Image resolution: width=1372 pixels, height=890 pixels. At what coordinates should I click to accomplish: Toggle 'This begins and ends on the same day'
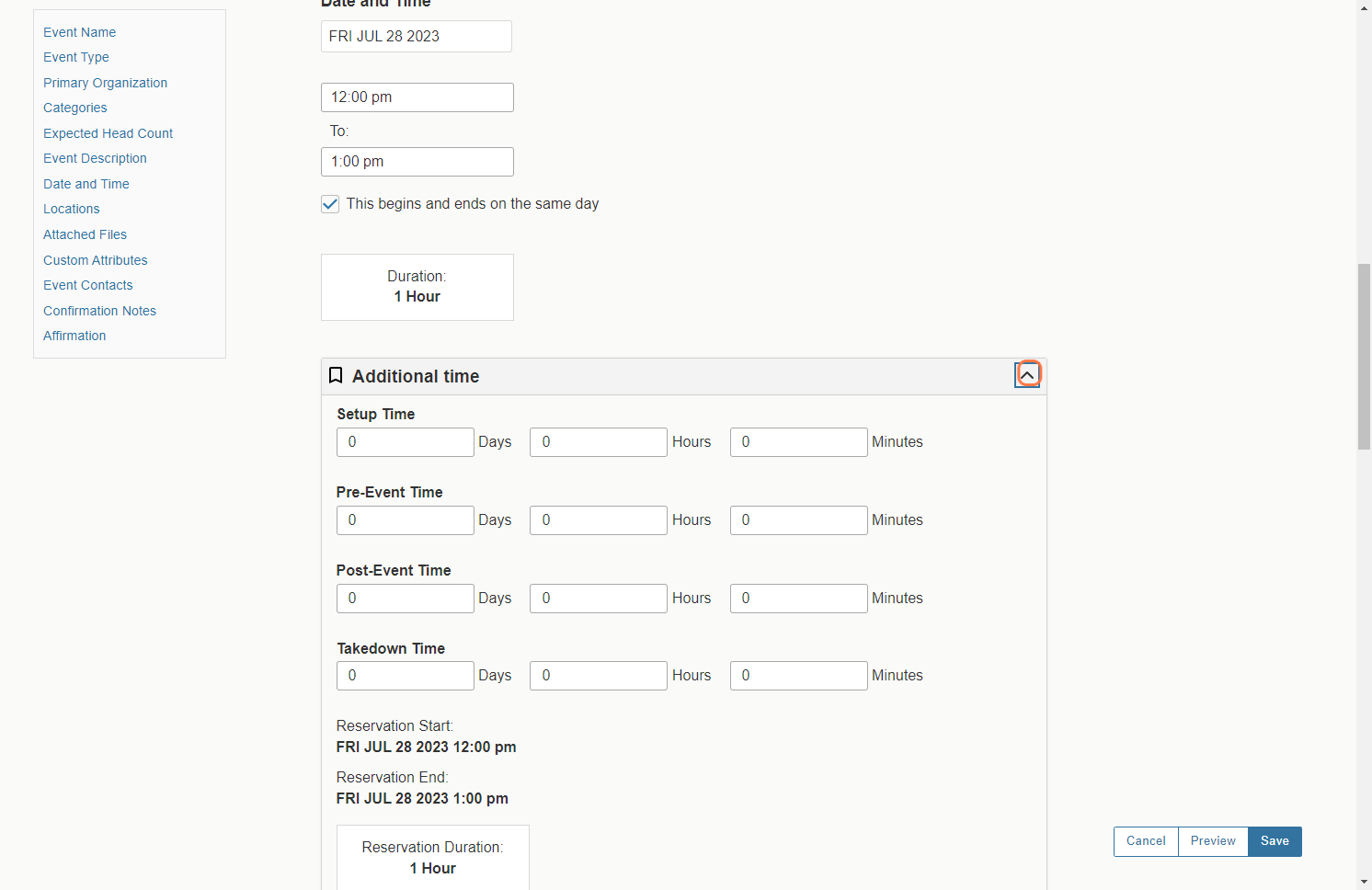[330, 204]
